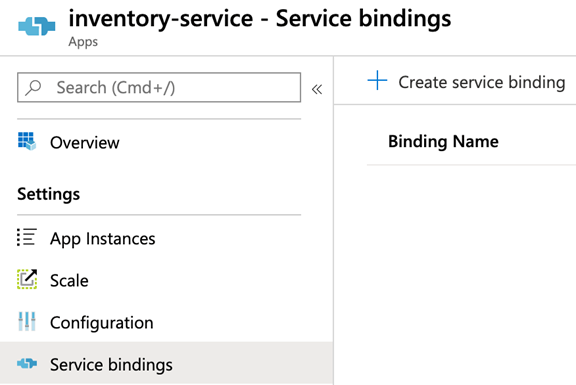Click the Apps subtitle under the title
The image size is (576, 385).
pos(83,42)
